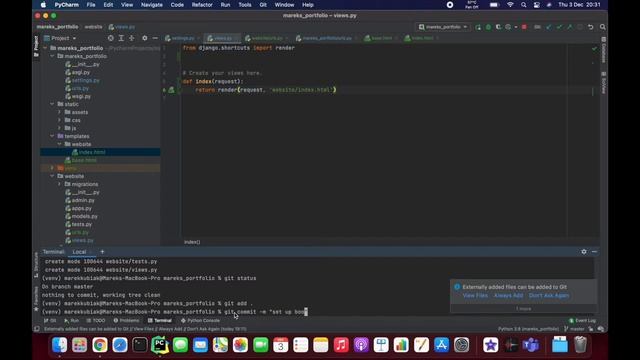Click Always Add in the Git notification

(508, 295)
